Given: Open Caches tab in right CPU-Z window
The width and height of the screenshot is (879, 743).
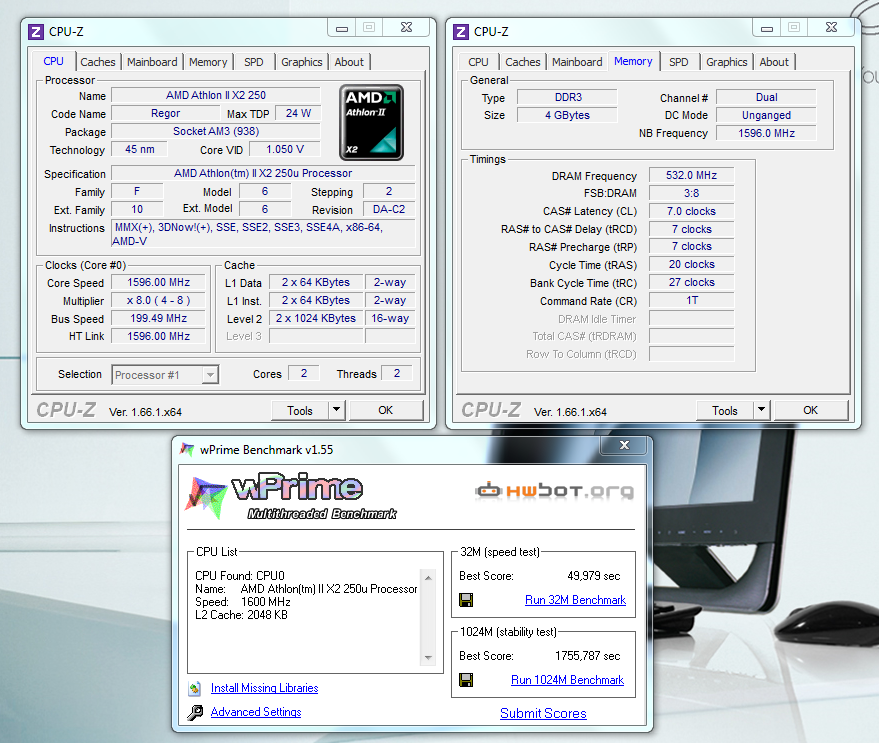Looking at the screenshot, I should [522, 62].
